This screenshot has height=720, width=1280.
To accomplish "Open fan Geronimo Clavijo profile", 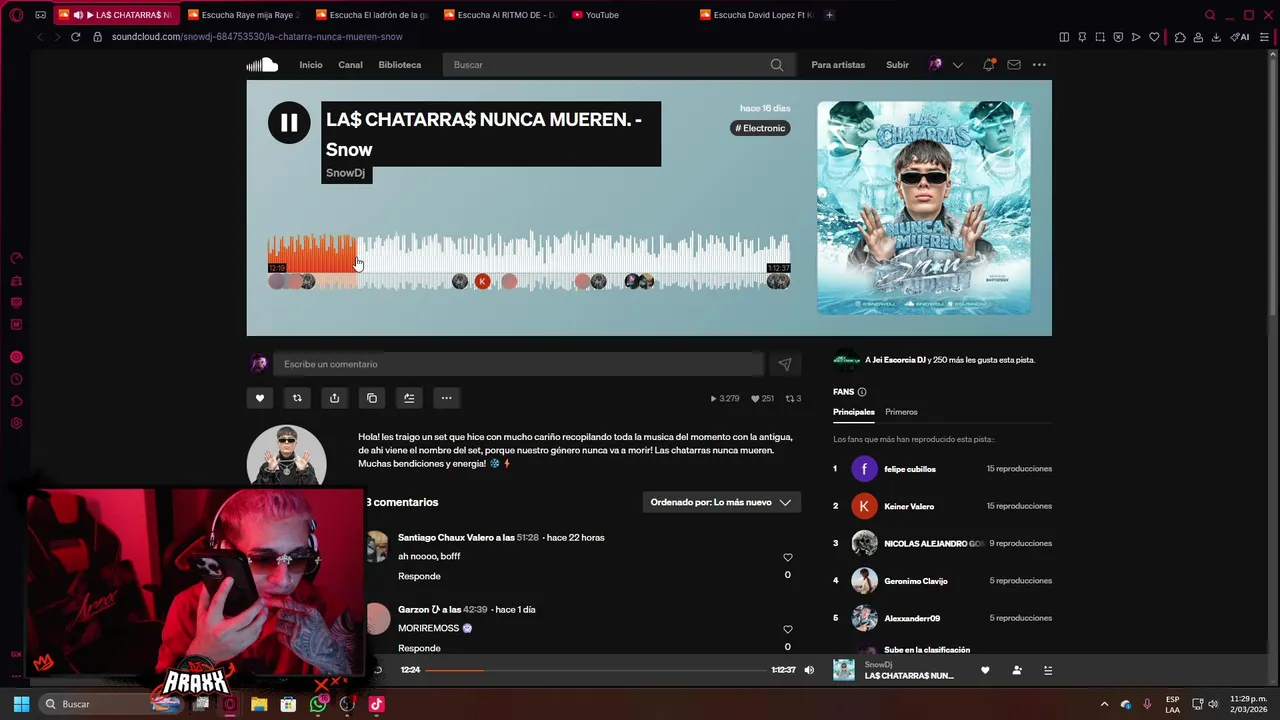I will [916, 581].
